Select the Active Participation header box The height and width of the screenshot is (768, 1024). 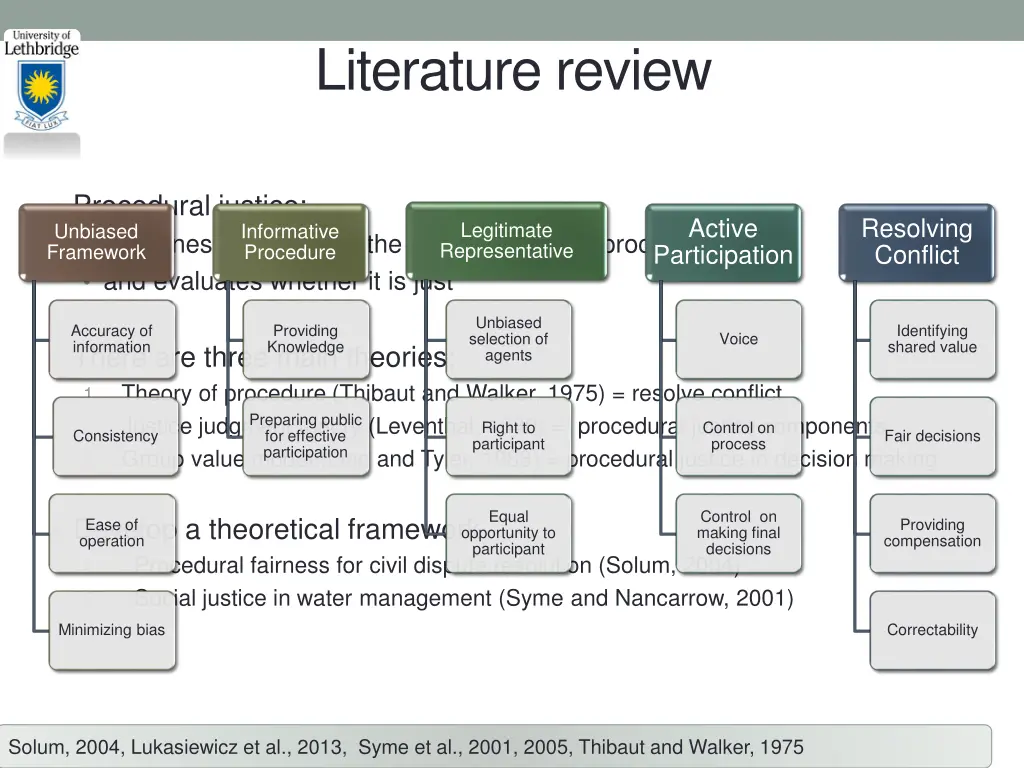[723, 242]
